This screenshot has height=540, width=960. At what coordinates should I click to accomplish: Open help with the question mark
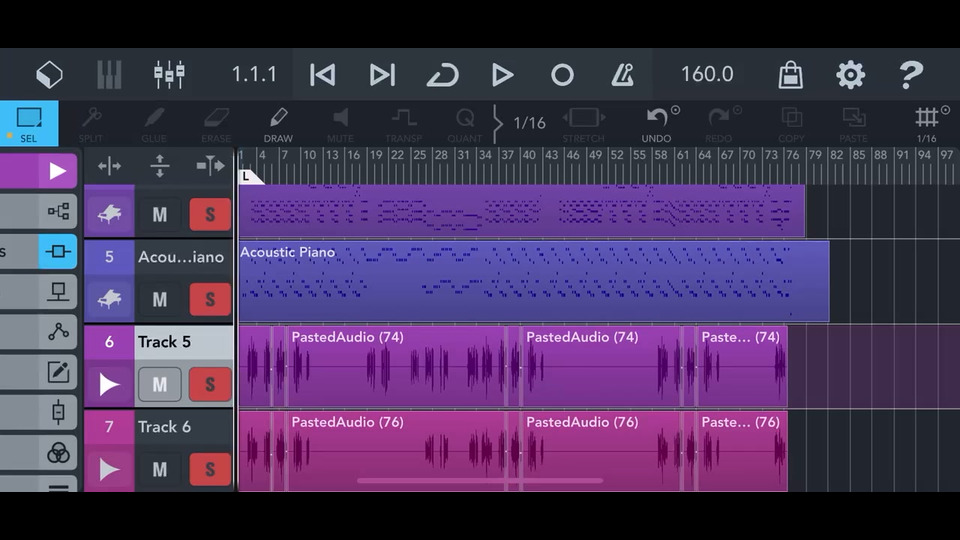pos(910,75)
